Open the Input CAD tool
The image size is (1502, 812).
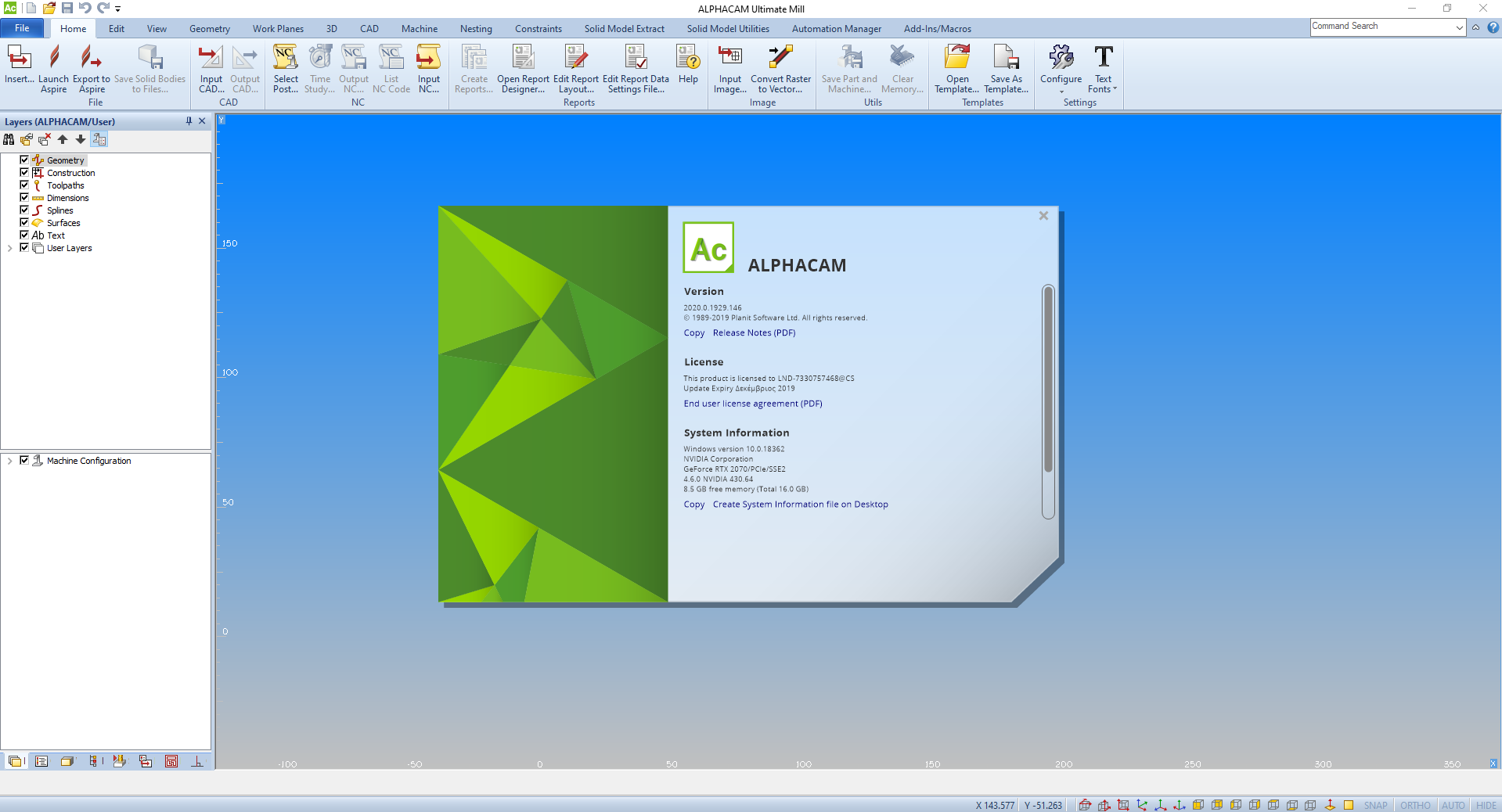[211, 69]
